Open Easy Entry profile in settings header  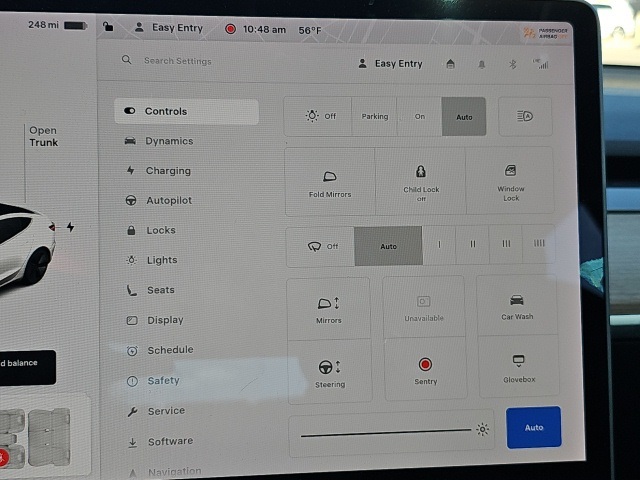pyautogui.click(x=390, y=64)
